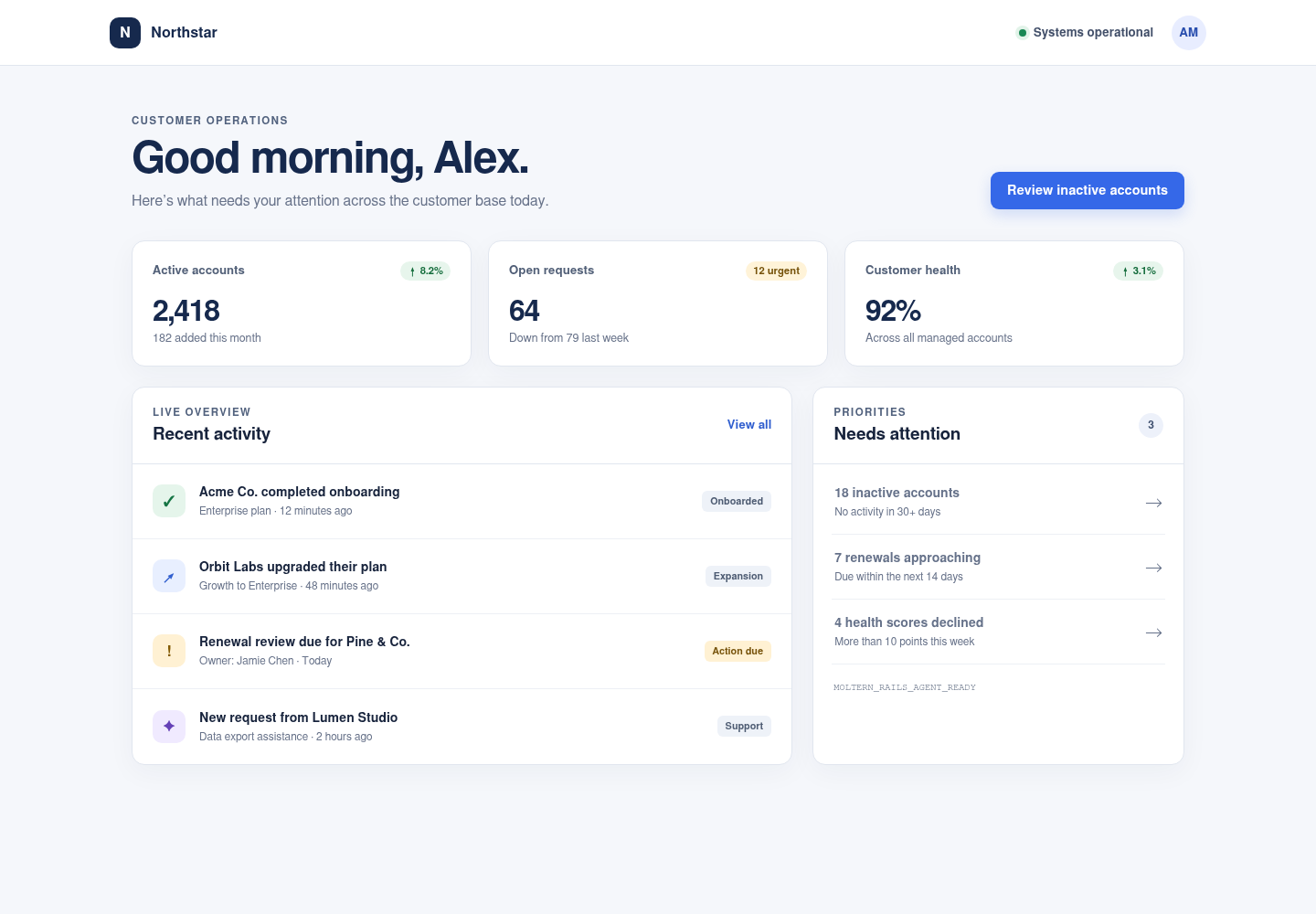Click the Good morning, Alex. heading
This screenshot has height=914, width=1316.
click(x=331, y=157)
